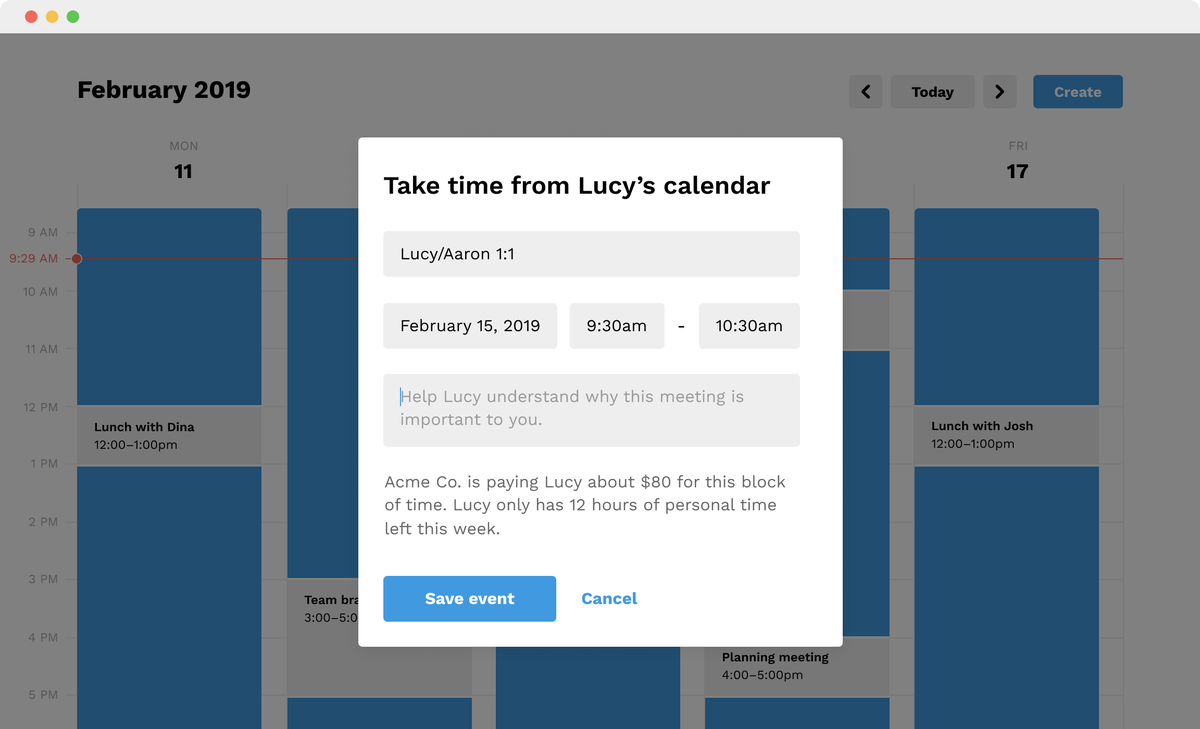Viewport: 1200px width, 729px height.
Task: Go to previous week with left chevron
Action: [866, 92]
